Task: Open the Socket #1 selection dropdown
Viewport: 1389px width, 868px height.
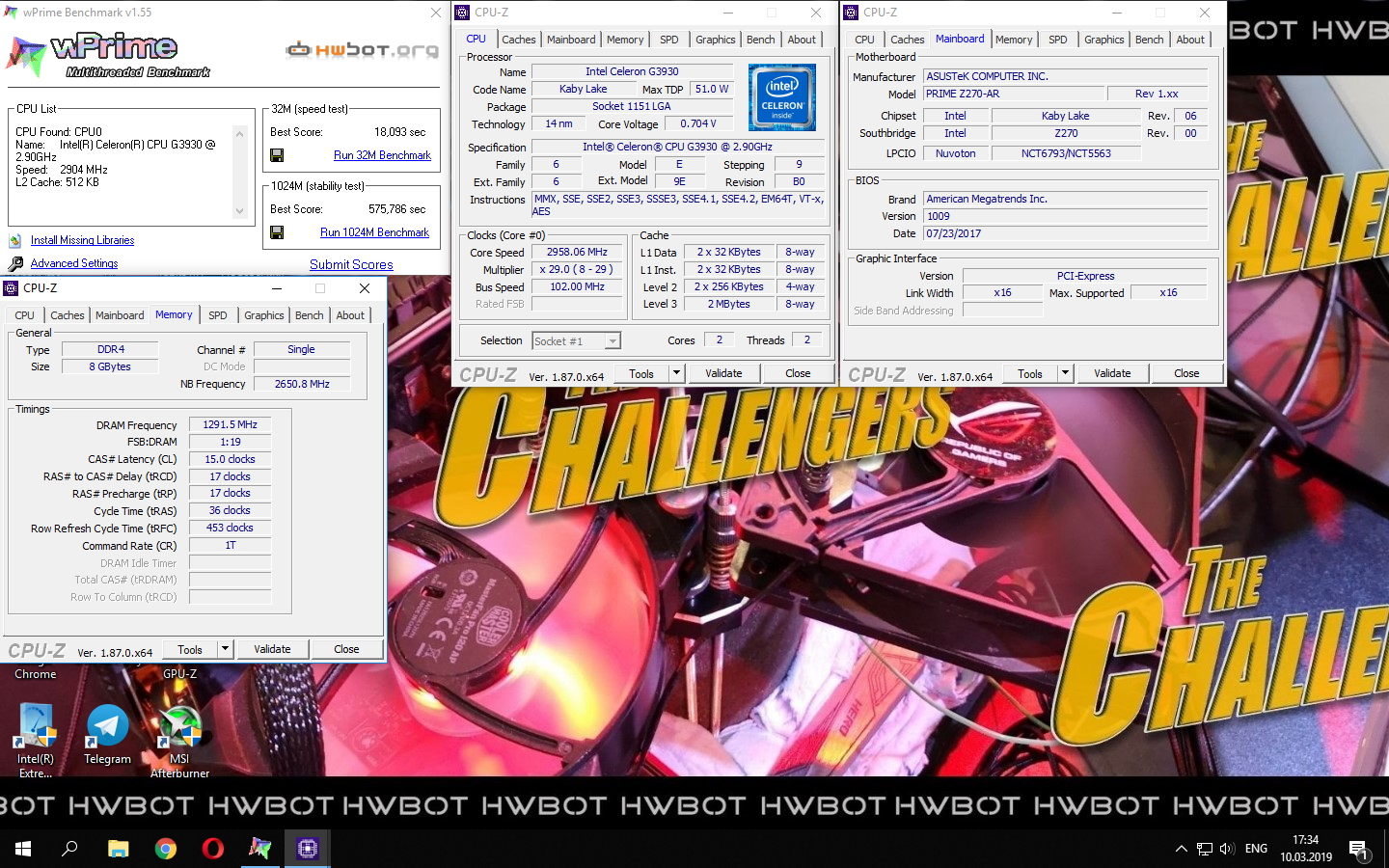Action: (613, 341)
